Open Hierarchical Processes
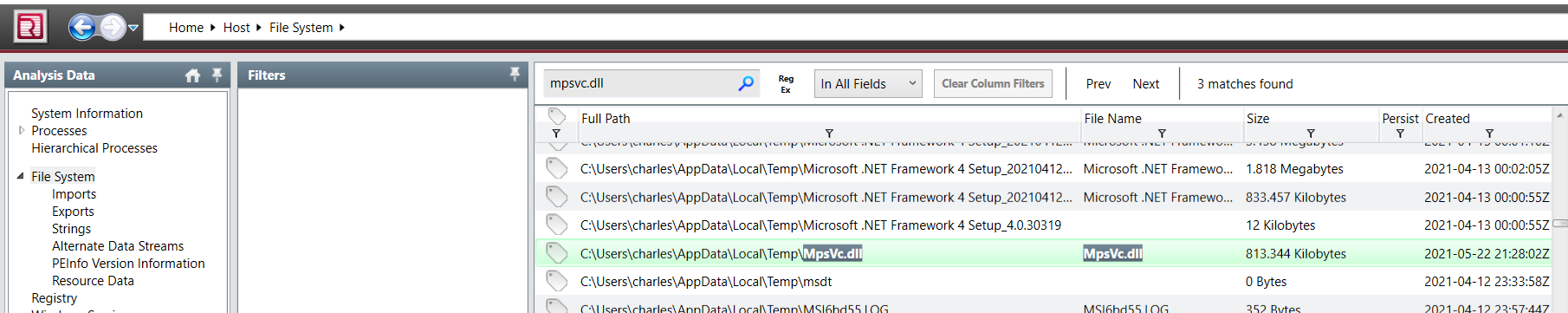This screenshot has height=313, width=1568. (x=94, y=148)
